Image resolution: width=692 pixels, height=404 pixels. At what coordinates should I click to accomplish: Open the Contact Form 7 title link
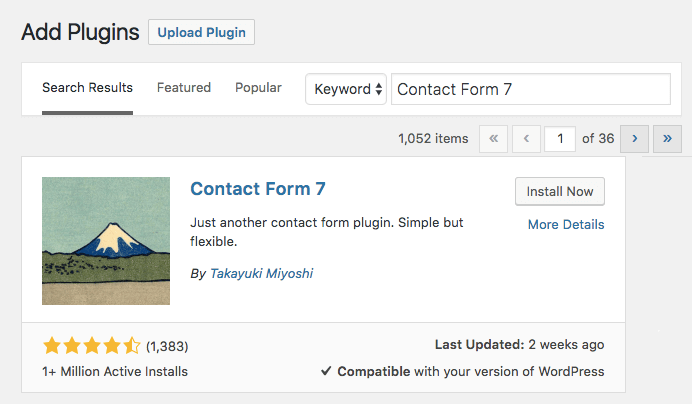point(258,189)
